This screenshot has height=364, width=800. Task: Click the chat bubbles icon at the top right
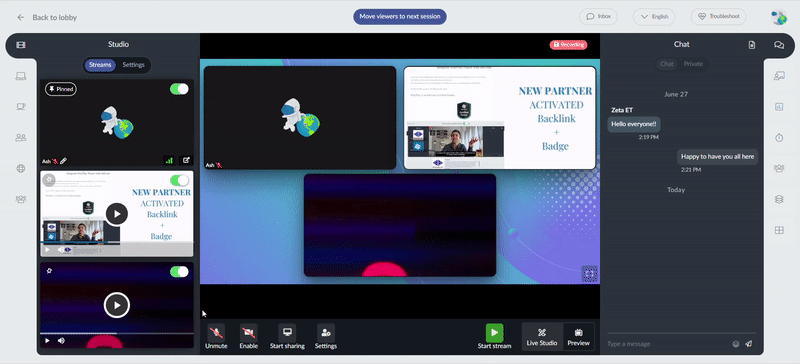click(x=779, y=45)
